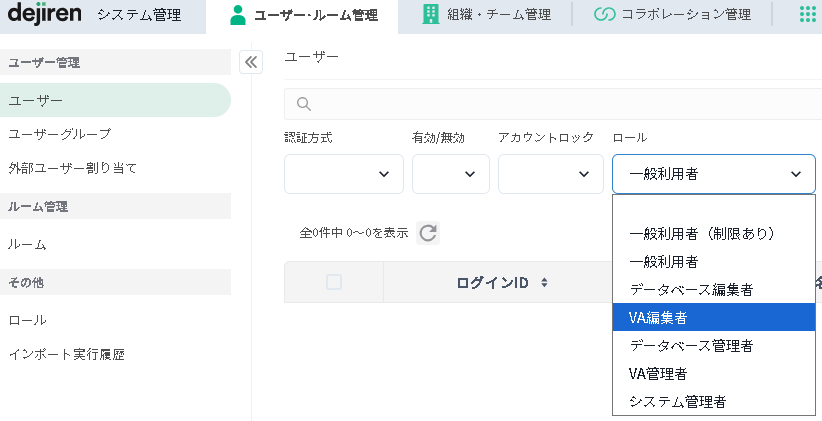Click the refresh icon next to result count

428,233
